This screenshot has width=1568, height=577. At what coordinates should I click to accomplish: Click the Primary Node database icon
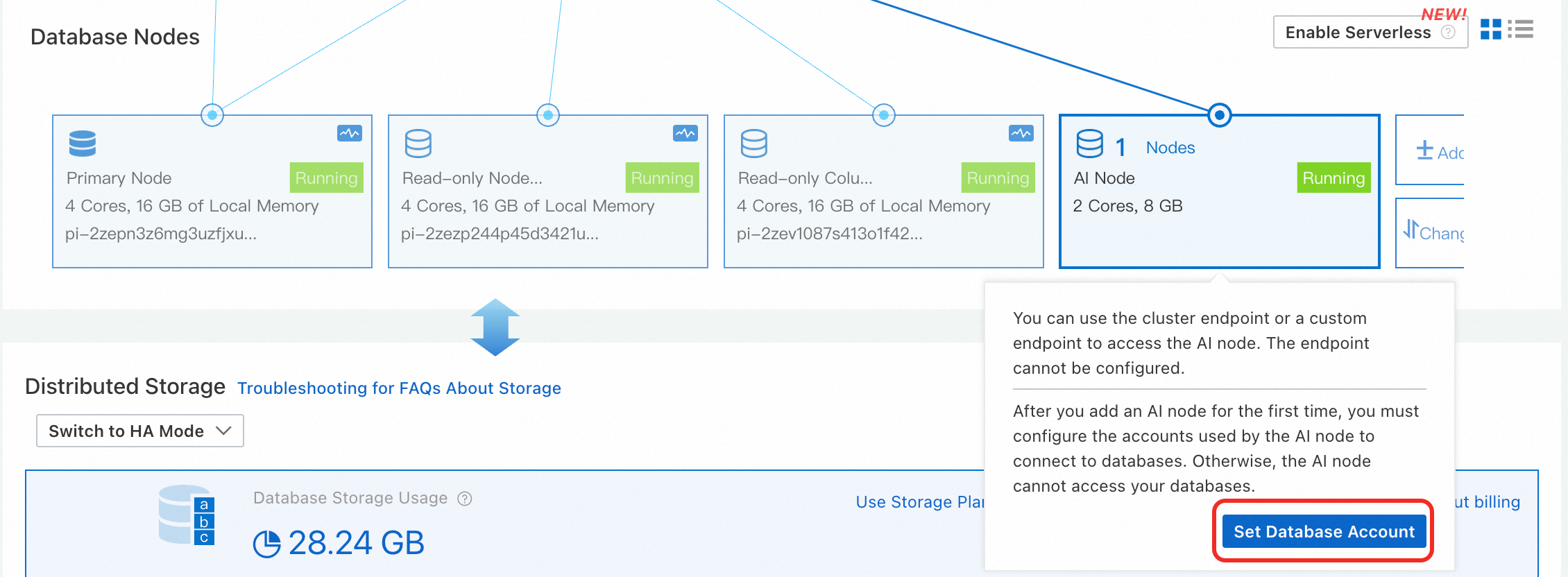coord(83,144)
